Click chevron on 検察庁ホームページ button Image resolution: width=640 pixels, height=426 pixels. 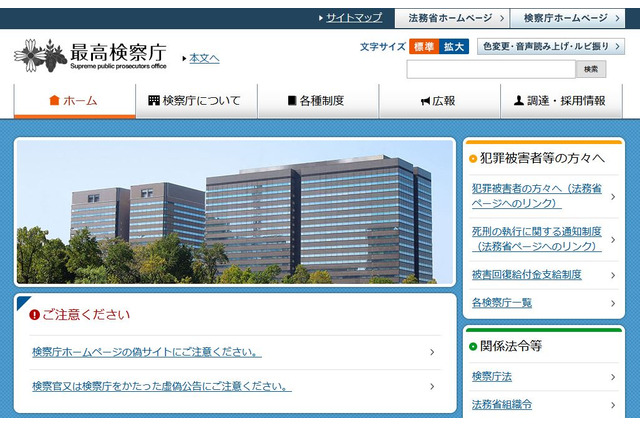tap(617, 18)
